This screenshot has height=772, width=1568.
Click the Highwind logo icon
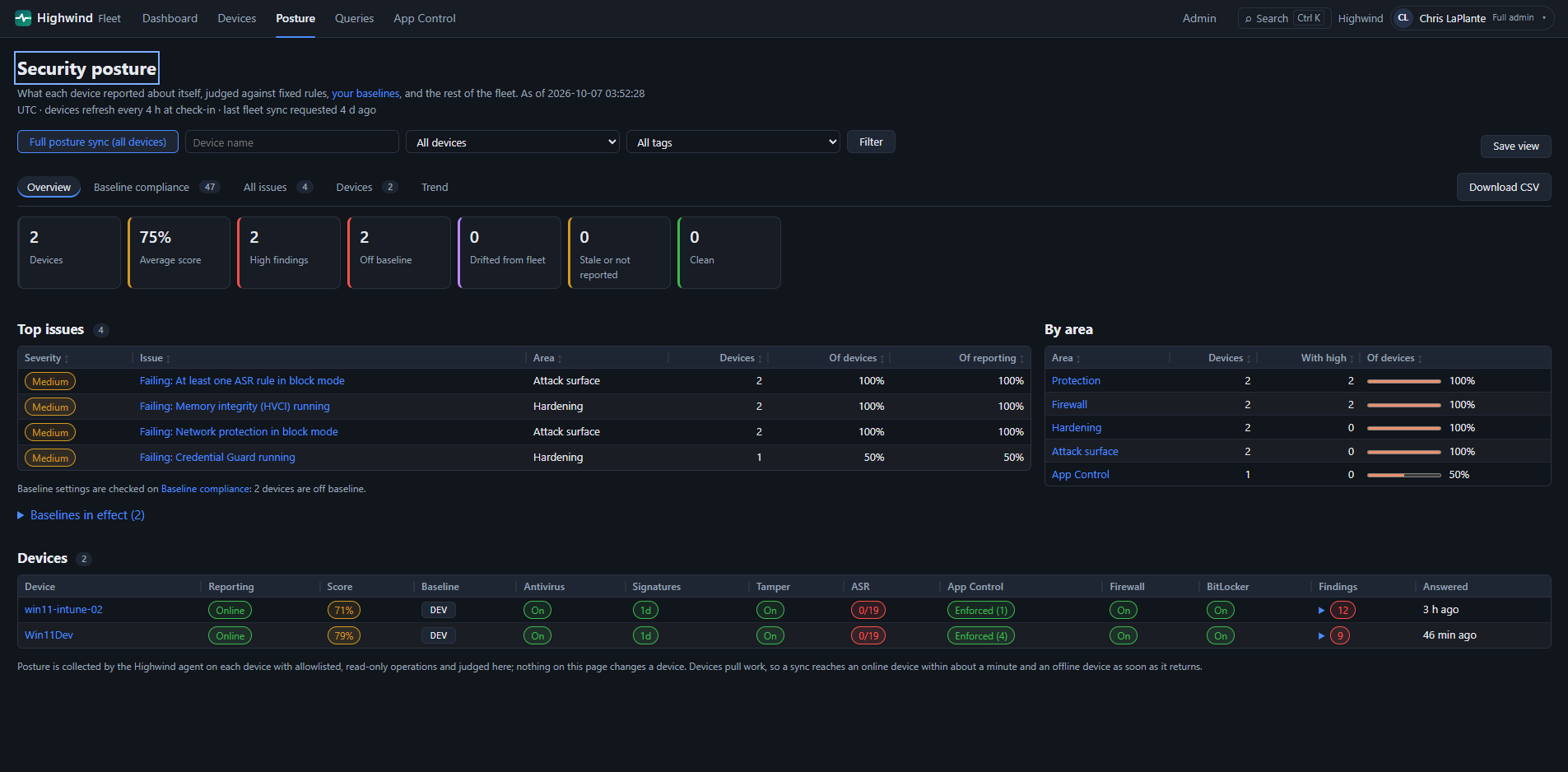pos(23,18)
